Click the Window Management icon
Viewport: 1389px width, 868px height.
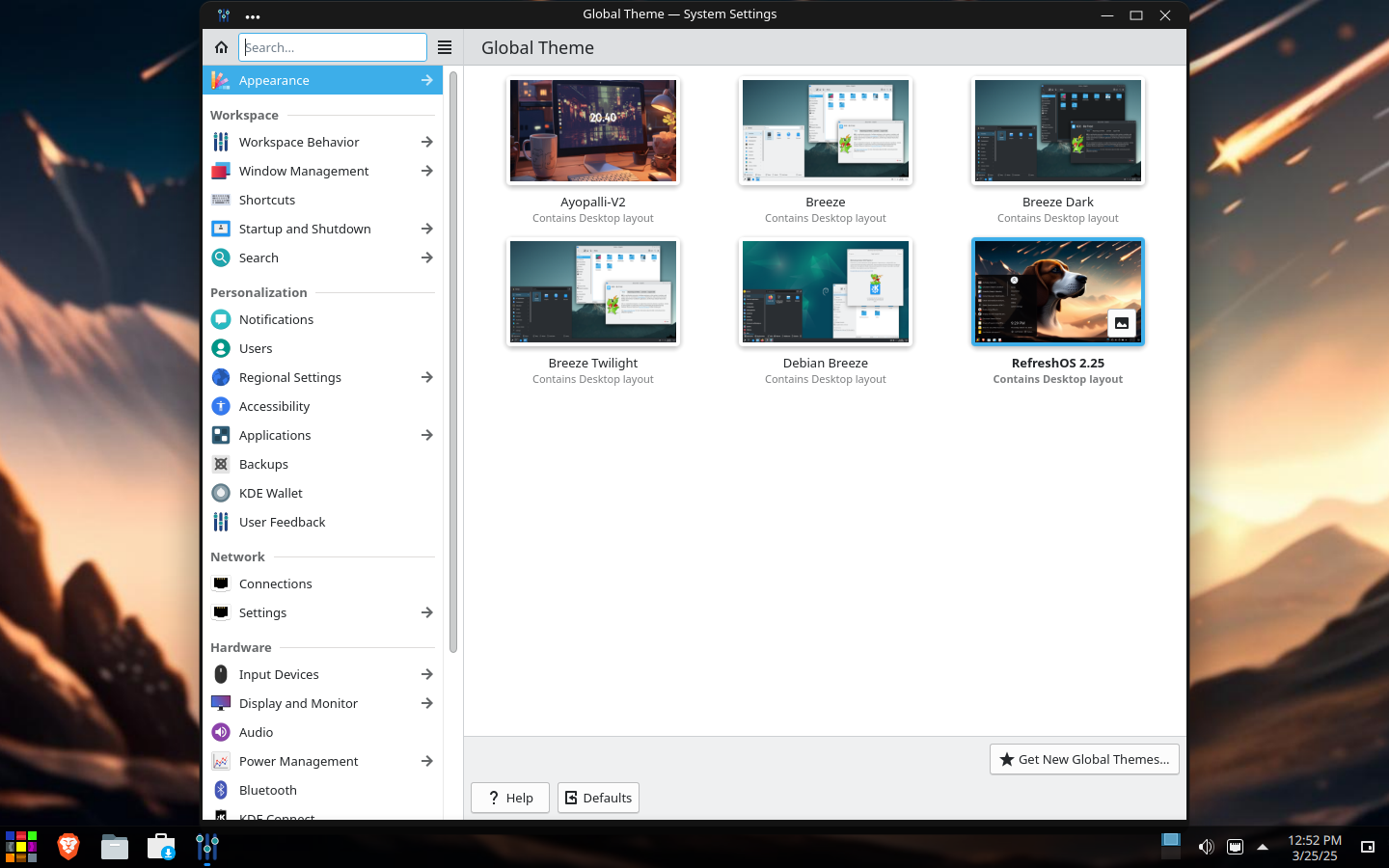click(x=221, y=171)
